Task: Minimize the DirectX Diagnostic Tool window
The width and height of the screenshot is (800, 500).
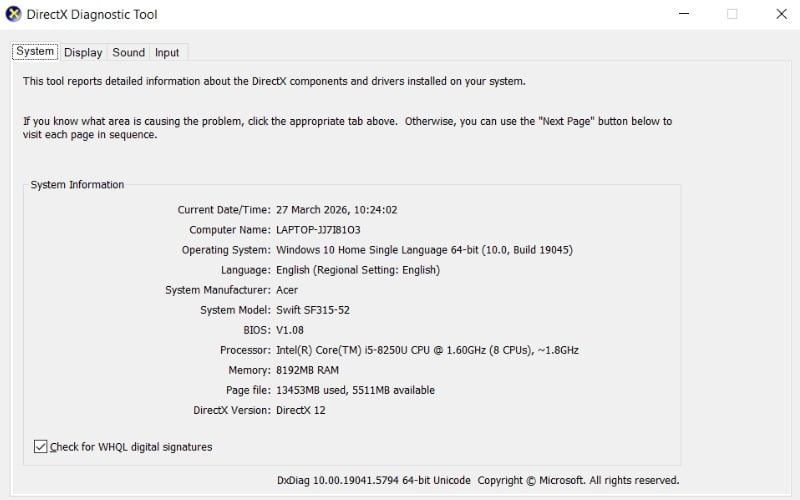Action: 683,14
